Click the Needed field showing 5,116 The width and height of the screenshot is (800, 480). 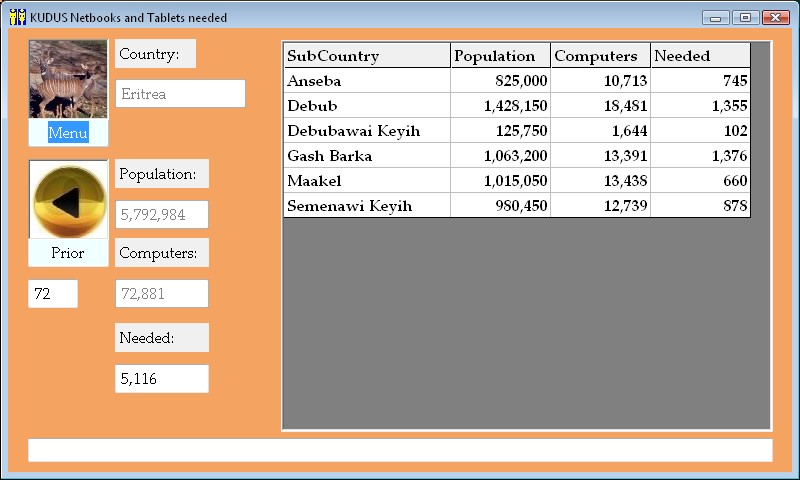[162, 378]
